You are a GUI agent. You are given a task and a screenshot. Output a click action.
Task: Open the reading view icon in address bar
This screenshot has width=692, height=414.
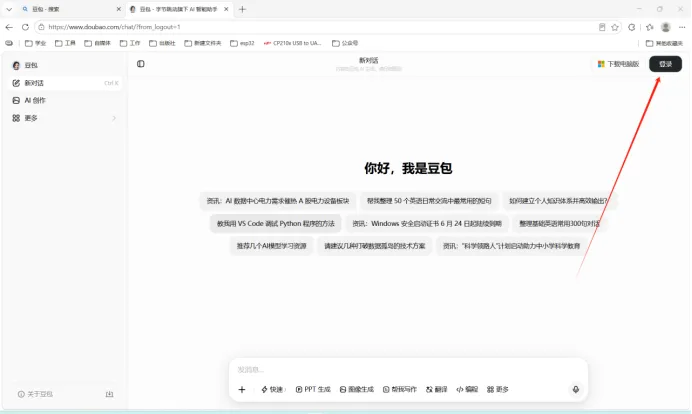(x=602, y=27)
